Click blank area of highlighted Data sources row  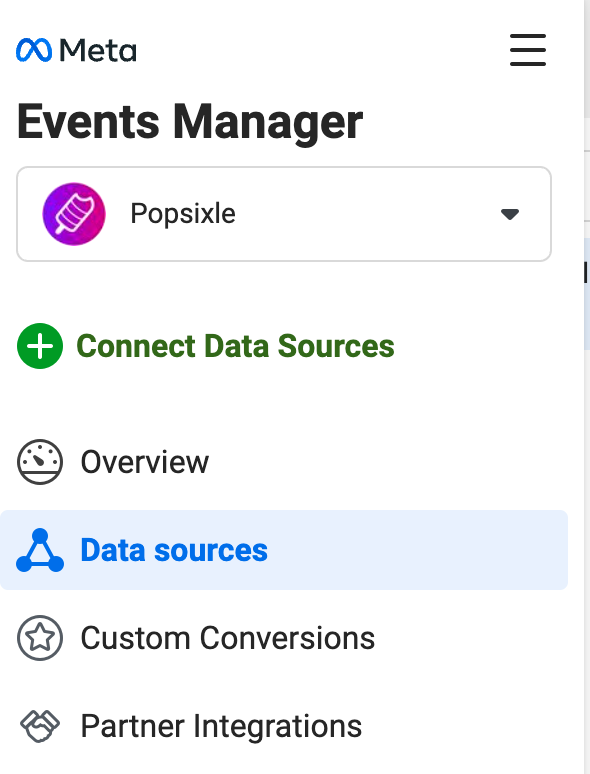[420, 550]
